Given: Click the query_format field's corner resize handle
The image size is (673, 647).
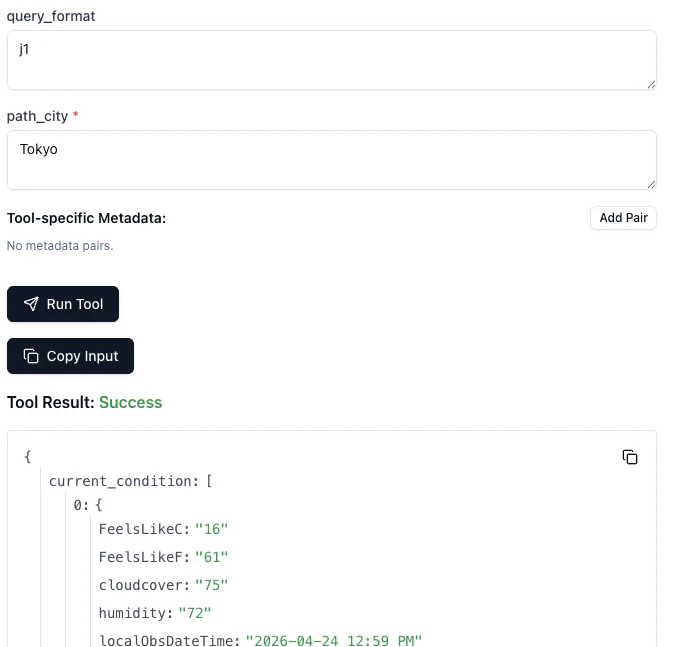Looking at the screenshot, I should pos(651,85).
